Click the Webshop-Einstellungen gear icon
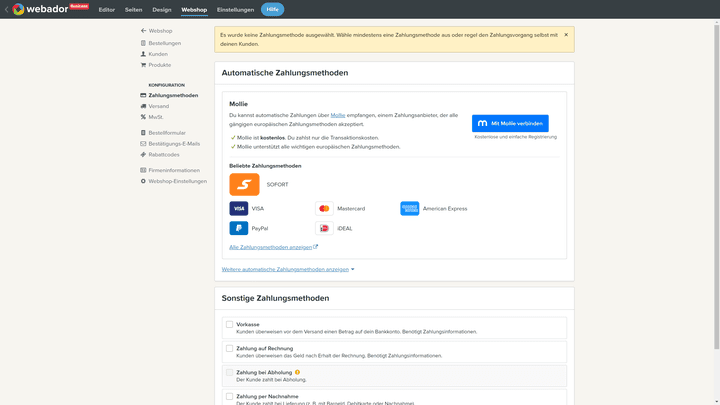Image resolution: width=720 pixels, height=405 pixels. coord(143,181)
